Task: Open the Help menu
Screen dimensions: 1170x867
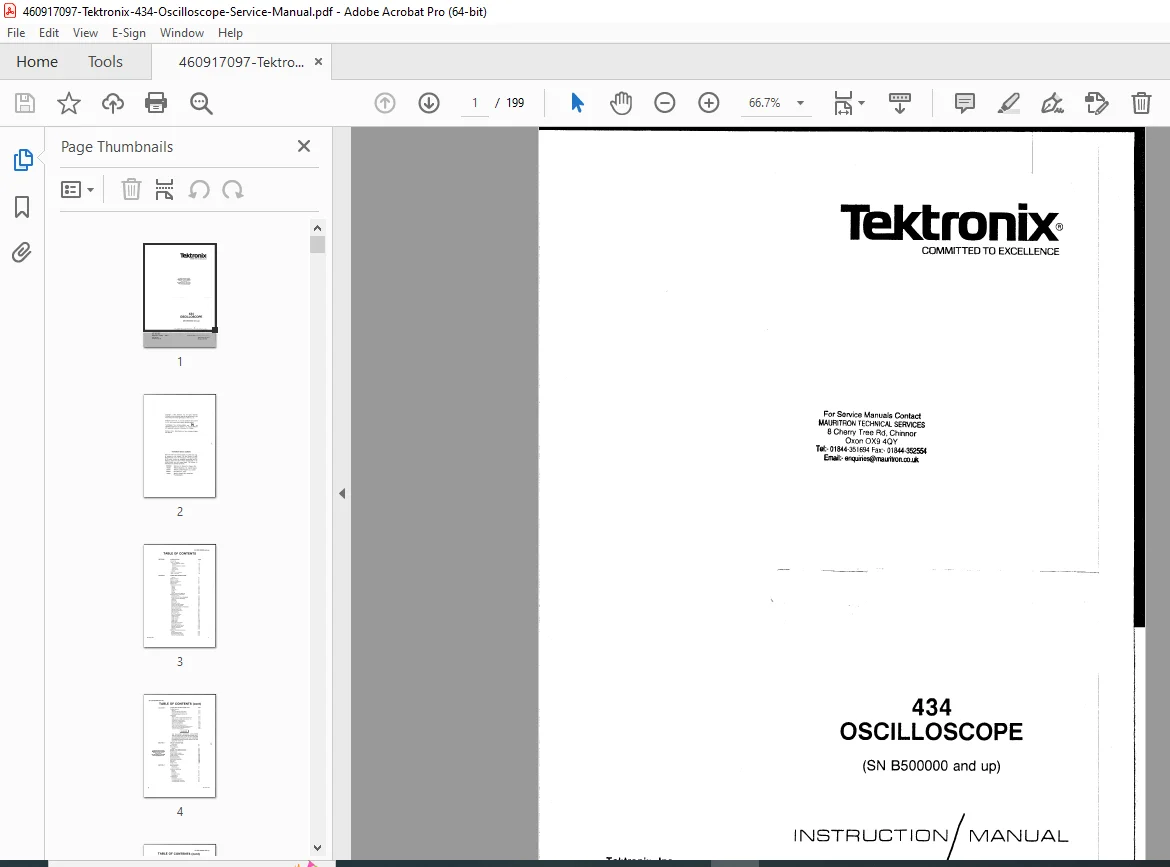Action: 230,33
